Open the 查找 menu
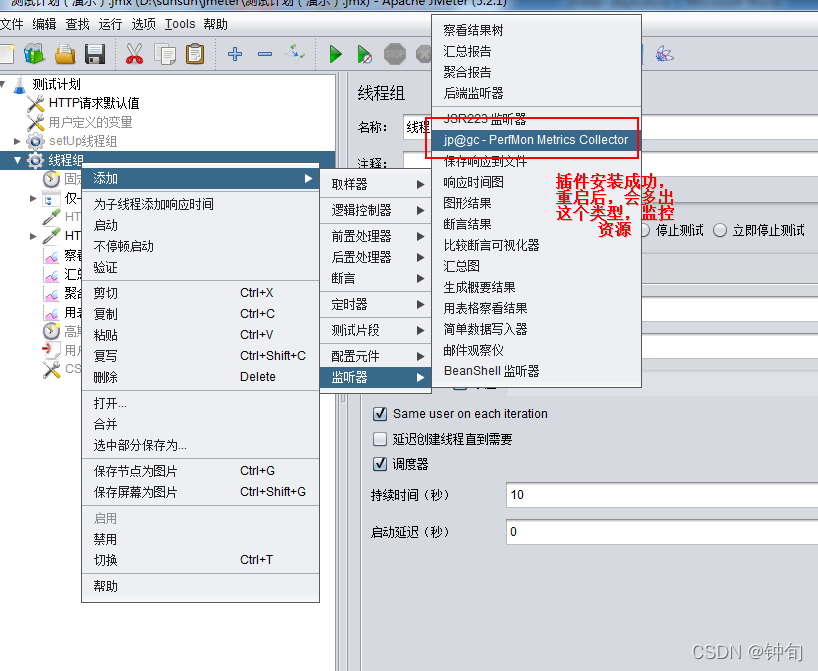Viewport: 818px width, 671px height. (x=77, y=25)
